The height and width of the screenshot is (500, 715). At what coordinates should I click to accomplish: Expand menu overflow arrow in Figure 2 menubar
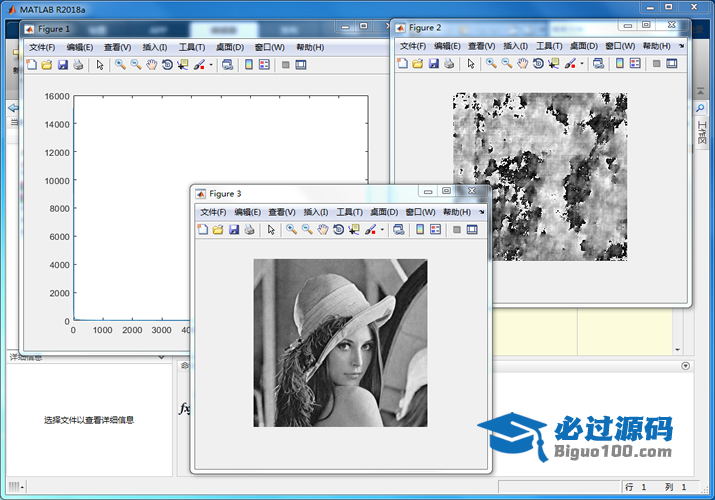(x=681, y=46)
